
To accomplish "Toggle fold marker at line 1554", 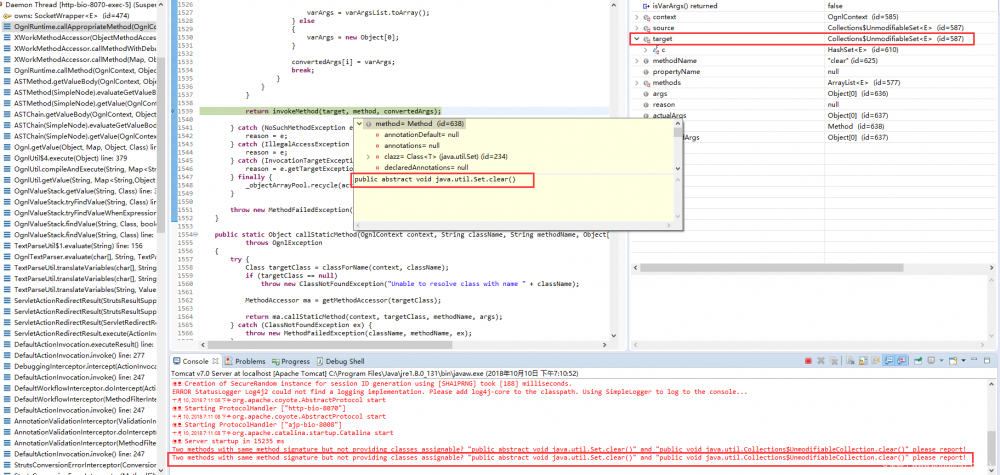I will click(x=195, y=235).
